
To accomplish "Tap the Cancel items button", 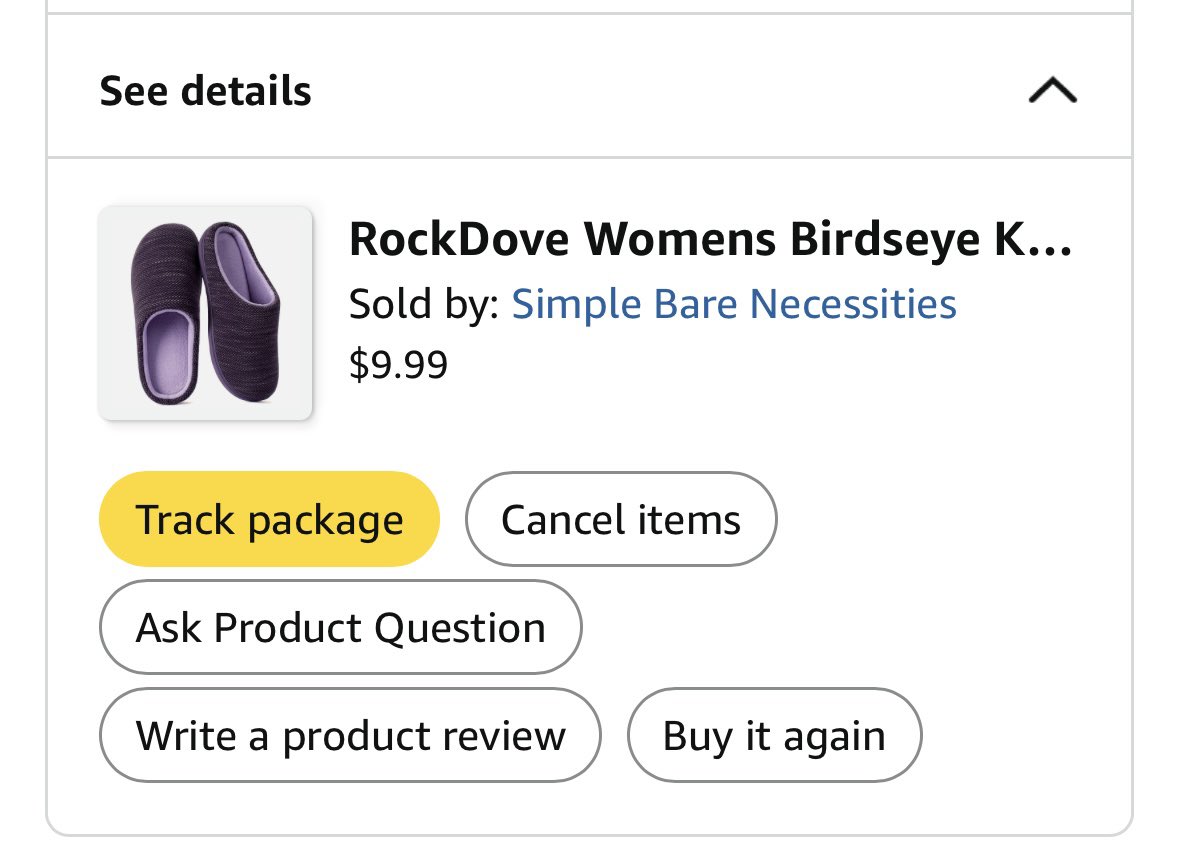I will (620, 520).
